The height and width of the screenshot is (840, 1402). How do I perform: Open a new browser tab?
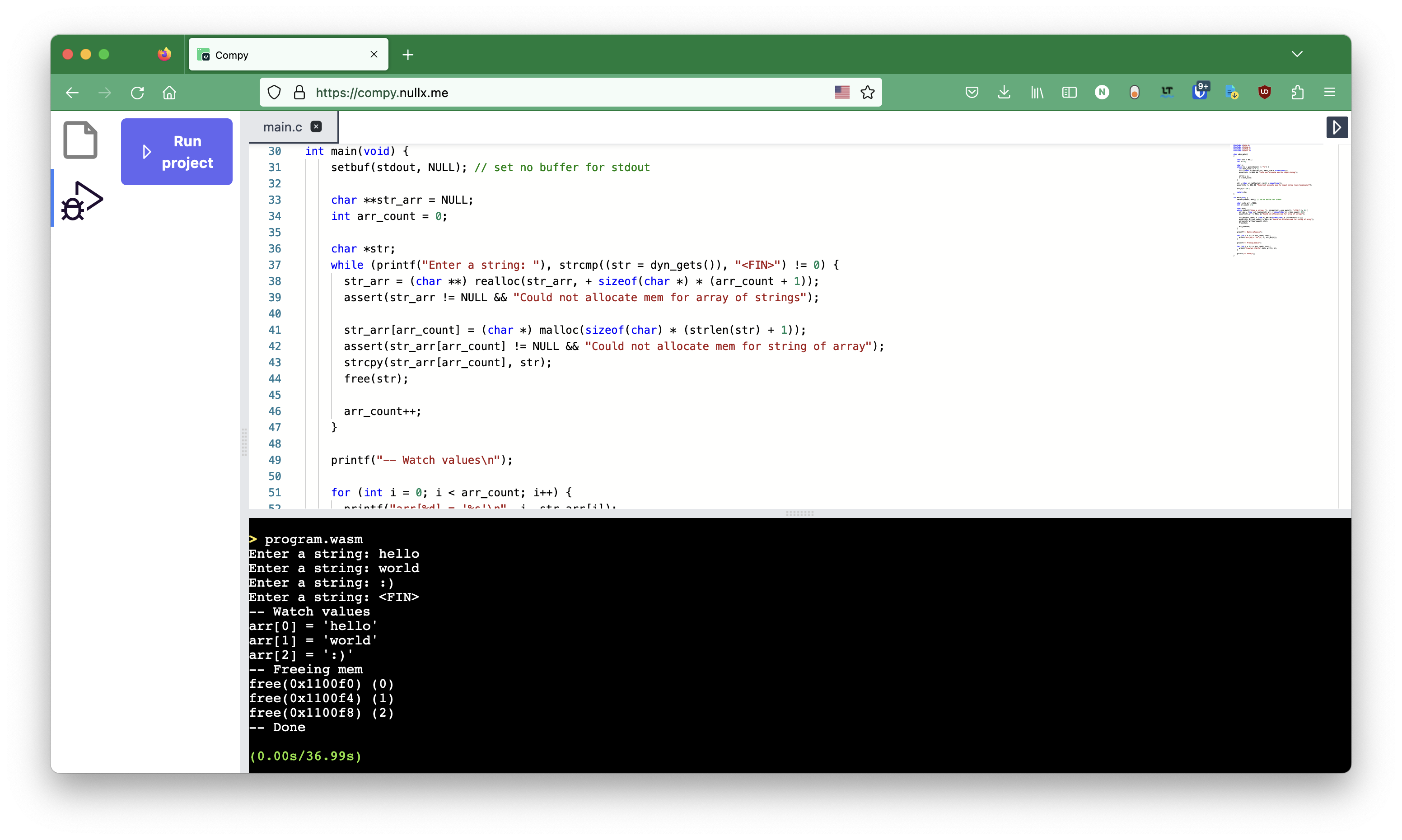point(407,55)
